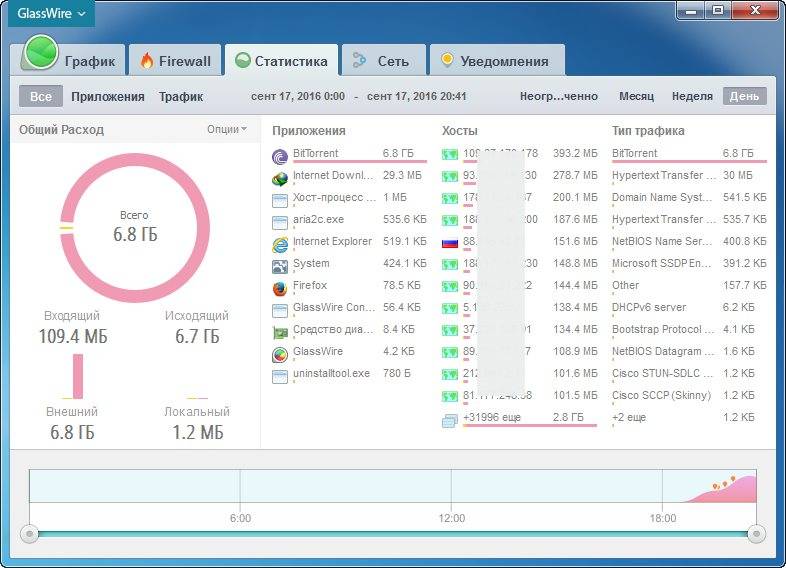This screenshot has height=568, width=786.
Task: Click the '+31996 еще' hosts icon
Action: [450, 421]
